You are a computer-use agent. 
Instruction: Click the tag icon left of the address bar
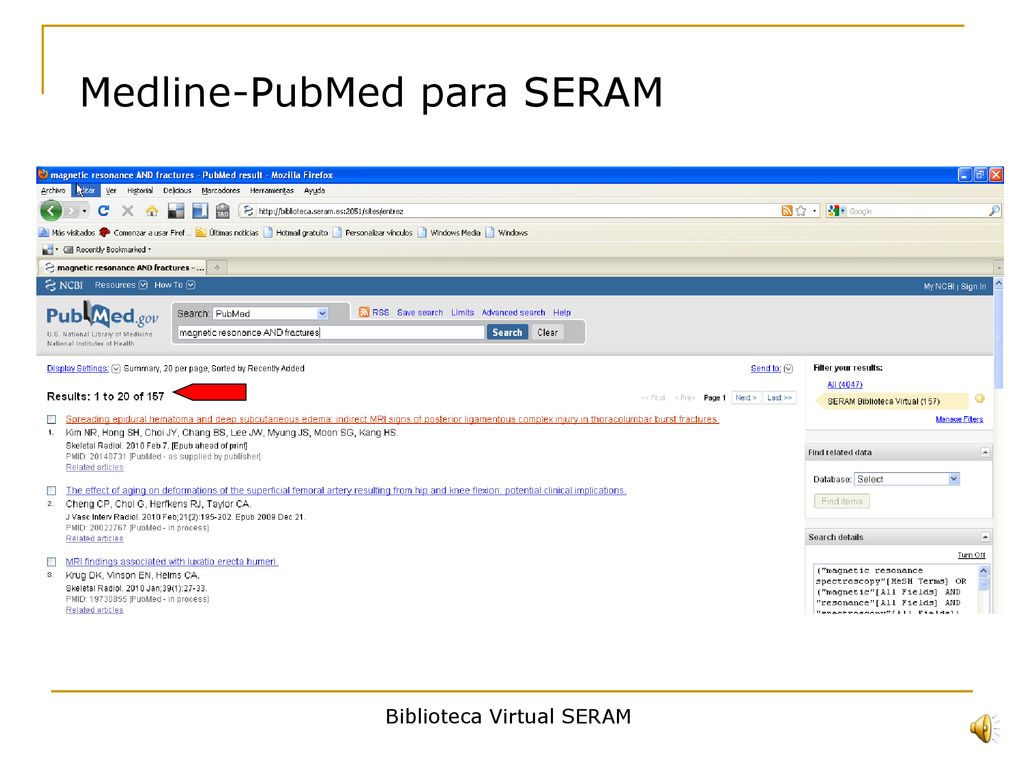(x=223, y=211)
